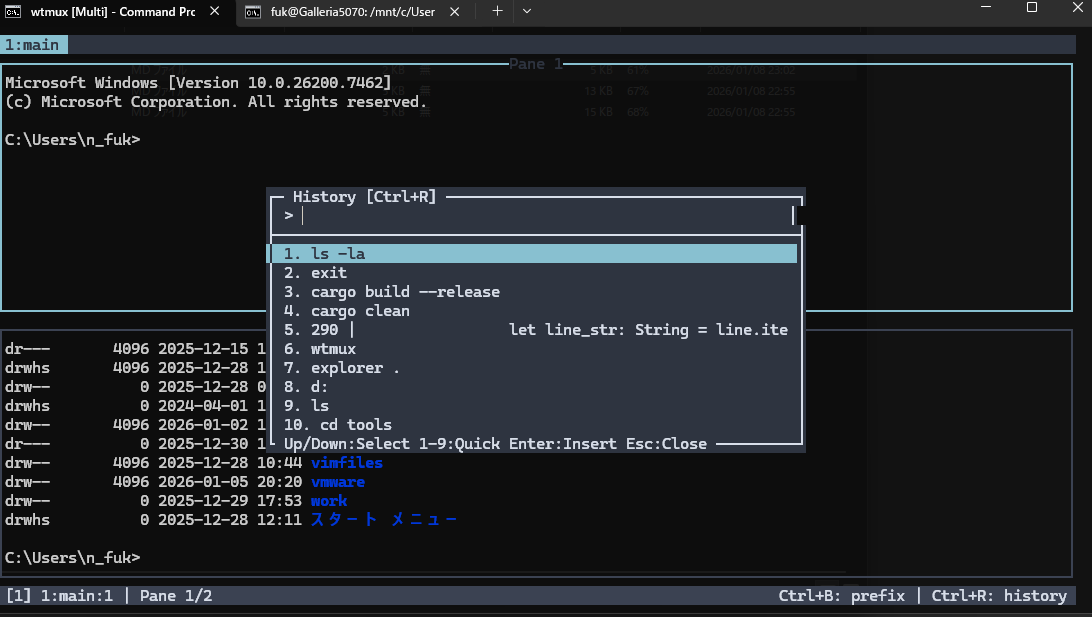Click the work directory name
1092x617 pixels.
click(x=329, y=501)
